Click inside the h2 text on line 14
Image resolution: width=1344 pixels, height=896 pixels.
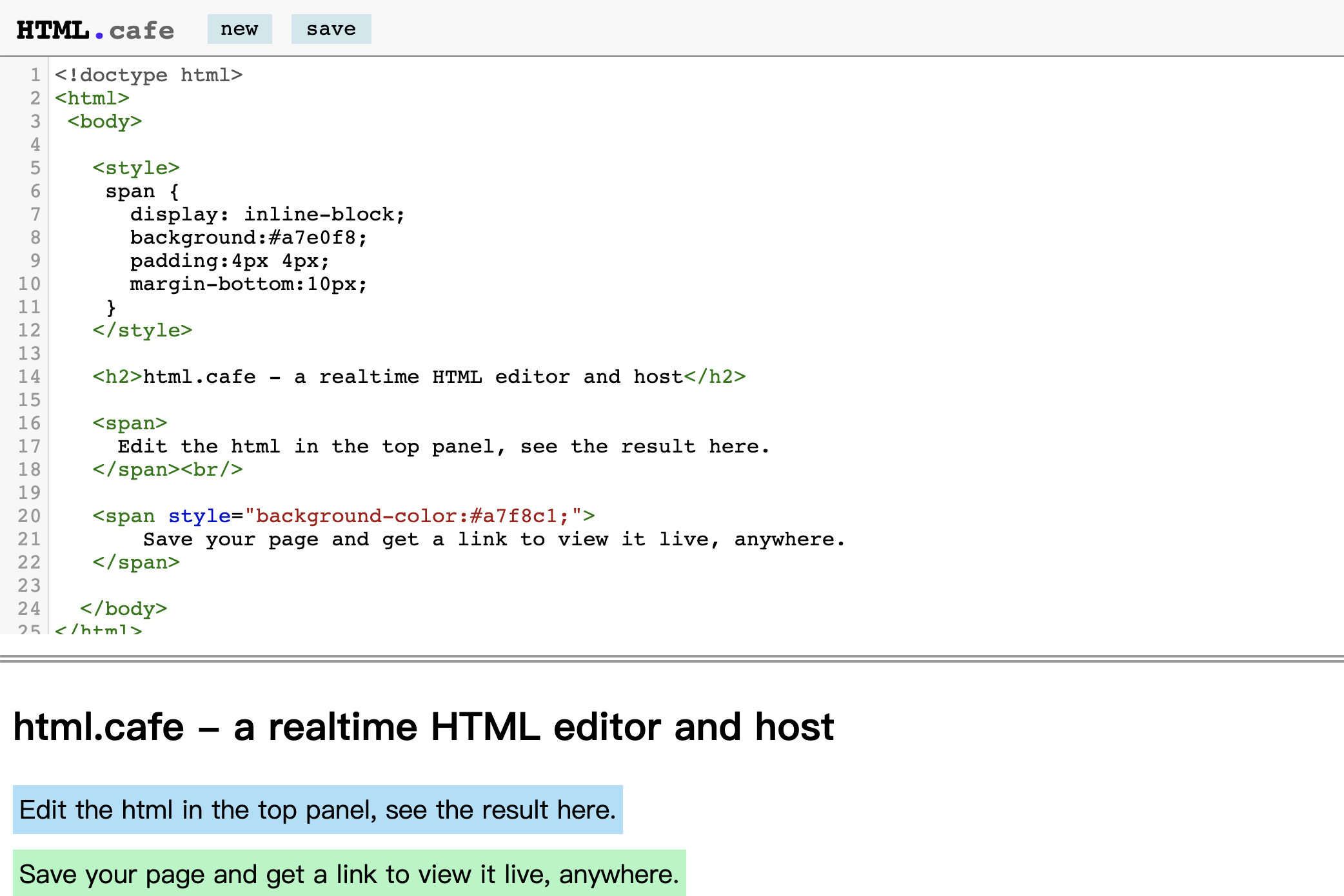[406, 376]
